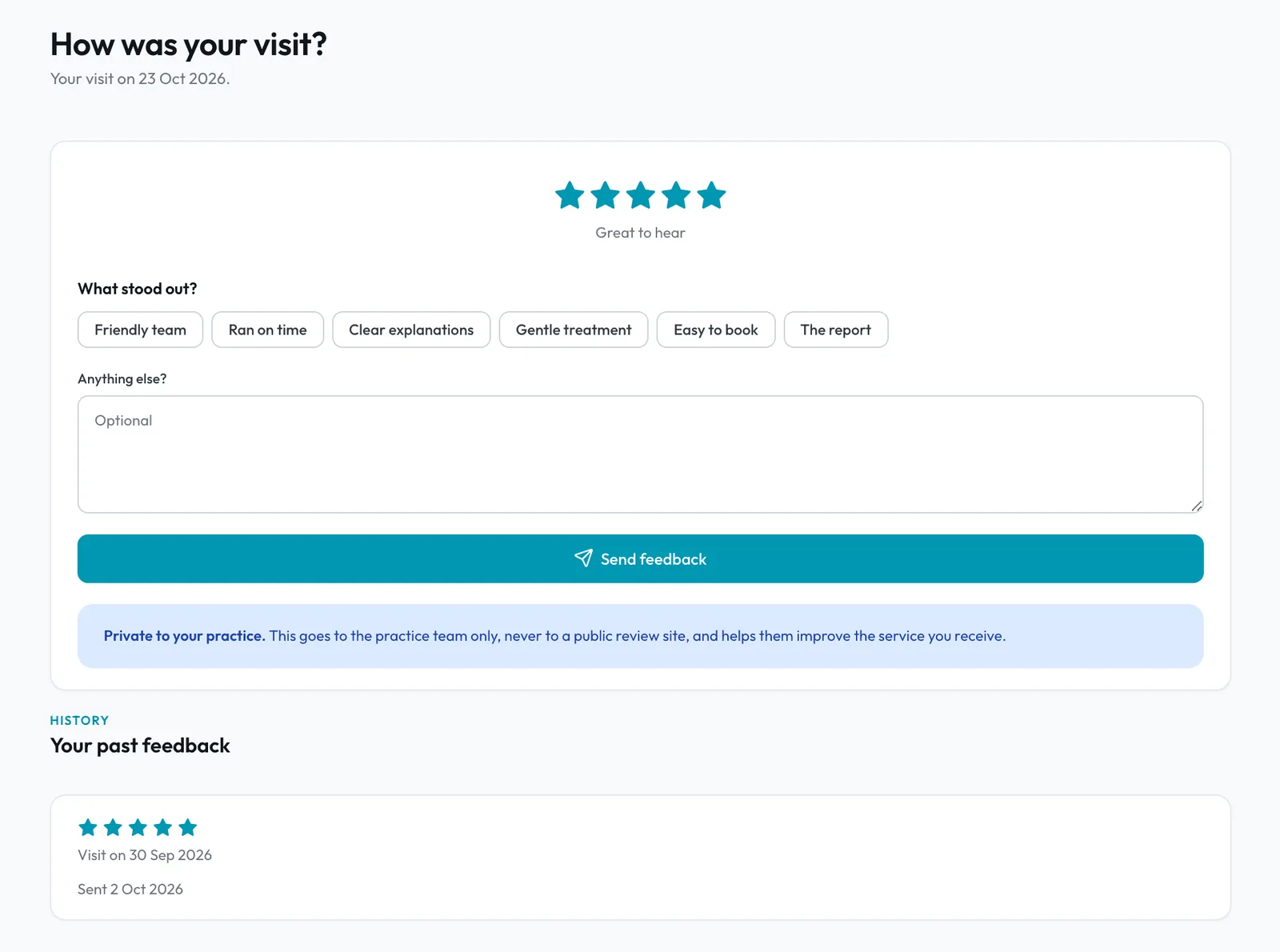Click the 'Anything else?' label

(122, 379)
